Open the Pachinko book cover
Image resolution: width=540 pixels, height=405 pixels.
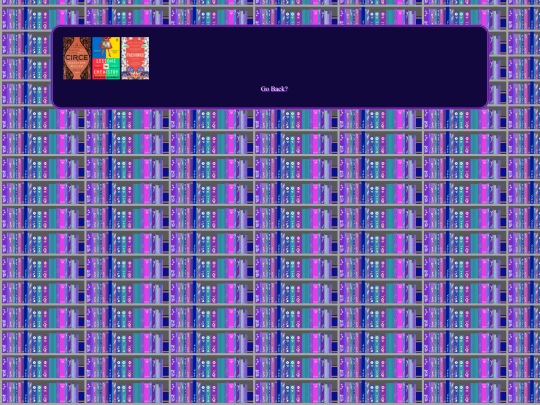[135, 58]
